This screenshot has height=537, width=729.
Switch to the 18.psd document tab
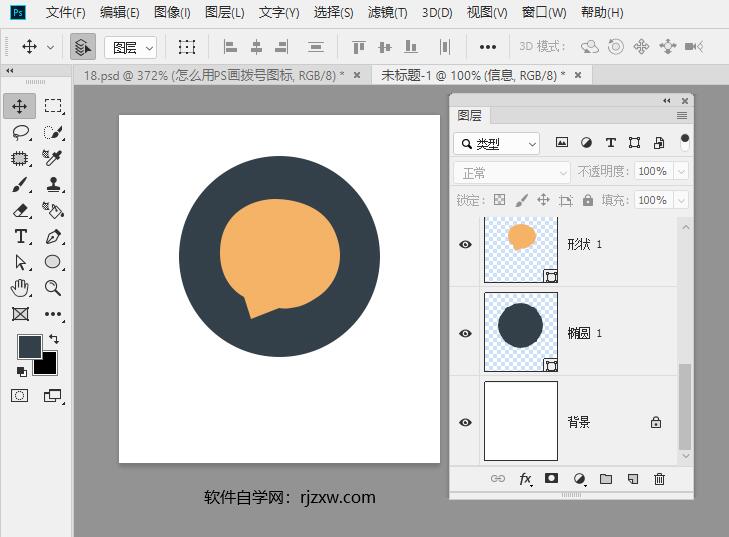(213, 75)
